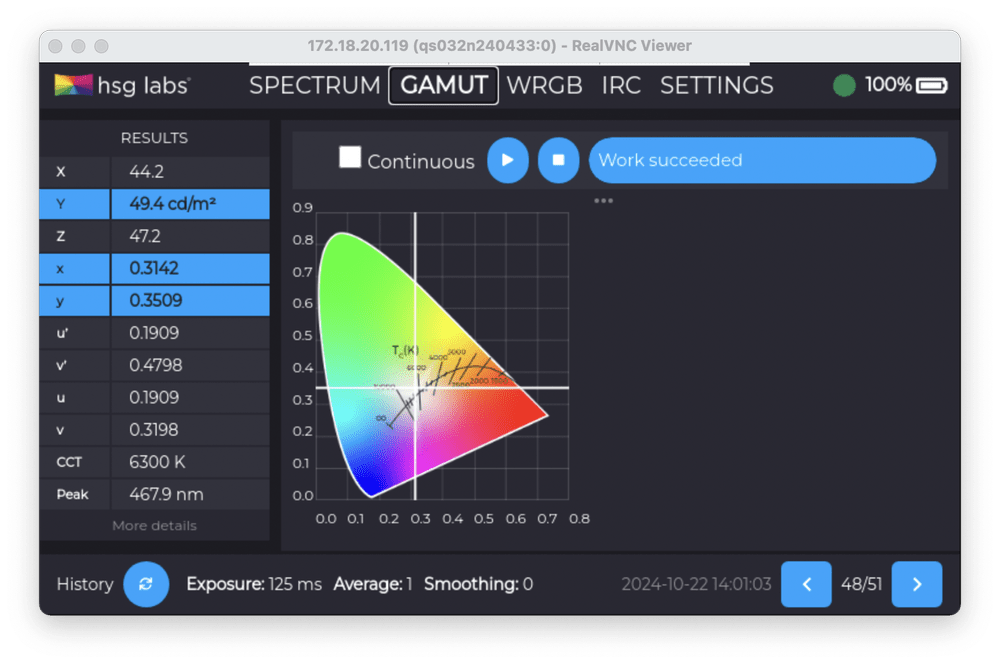Screen dimensions: 1000x664
Task: Click the Smoothing 0 setting
Action: (x=478, y=584)
